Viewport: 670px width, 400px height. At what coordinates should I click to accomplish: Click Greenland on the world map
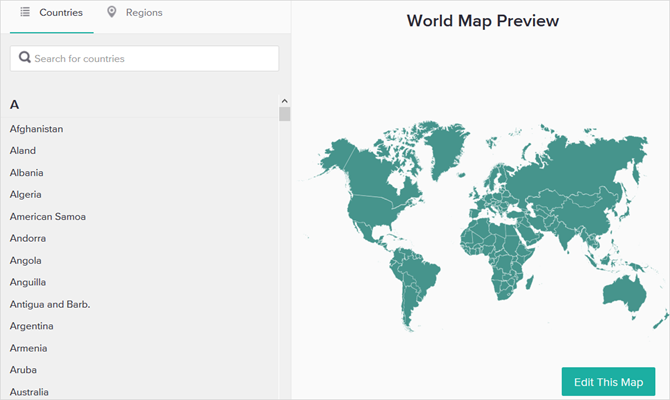446,147
